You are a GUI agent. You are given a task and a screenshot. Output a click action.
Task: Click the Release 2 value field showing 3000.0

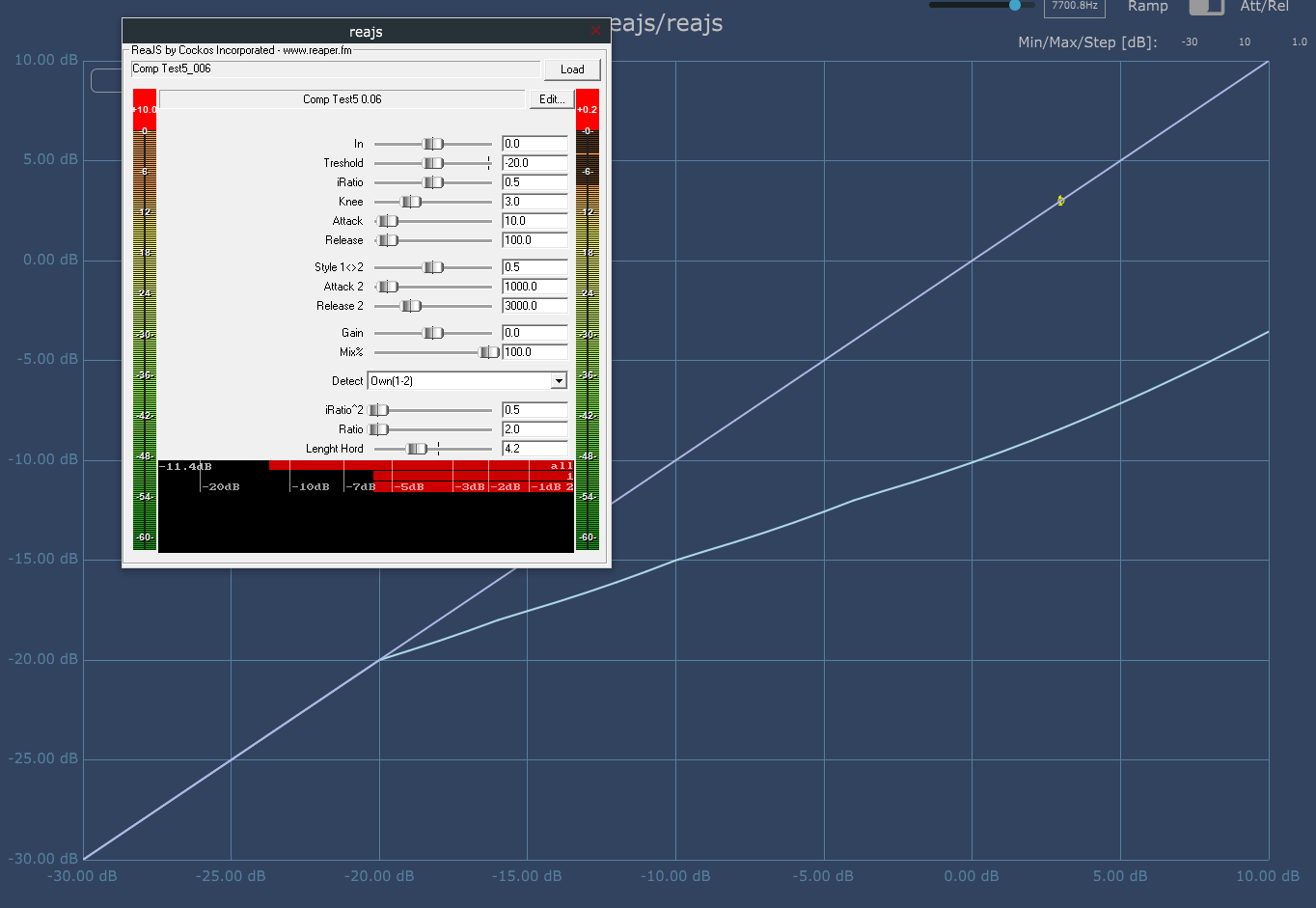tap(535, 306)
